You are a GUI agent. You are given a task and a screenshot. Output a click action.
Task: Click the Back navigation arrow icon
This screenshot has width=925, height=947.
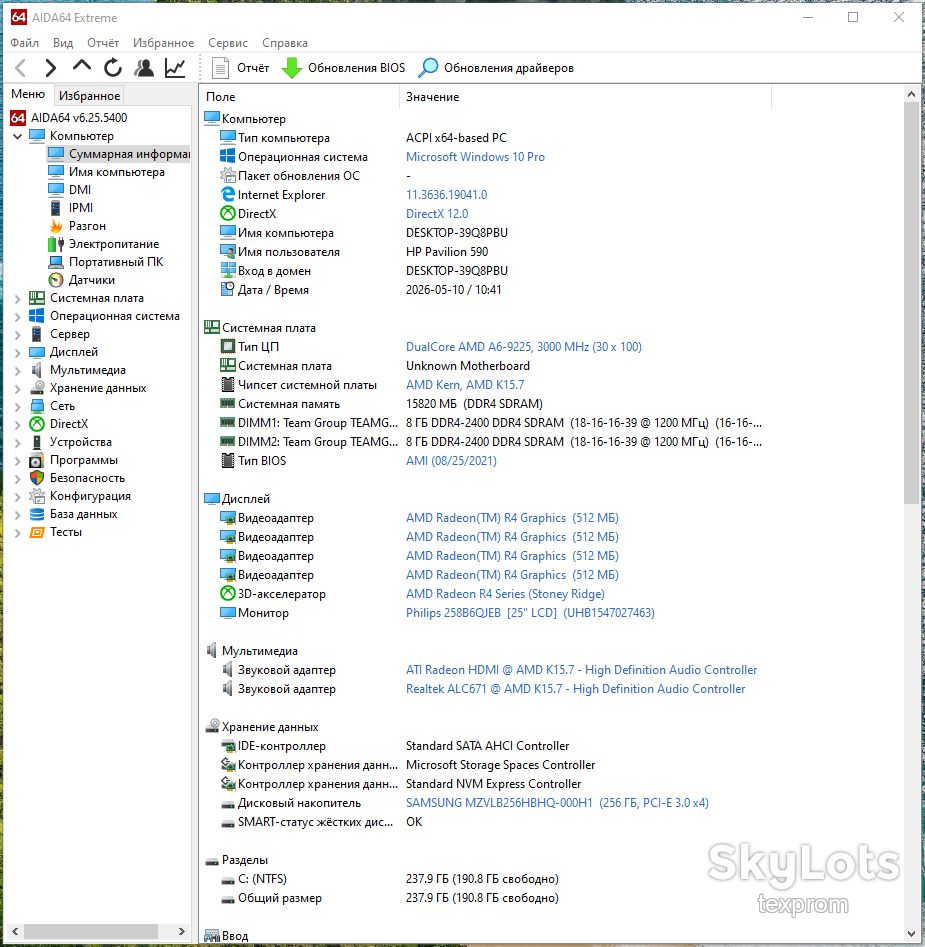tap(21, 68)
